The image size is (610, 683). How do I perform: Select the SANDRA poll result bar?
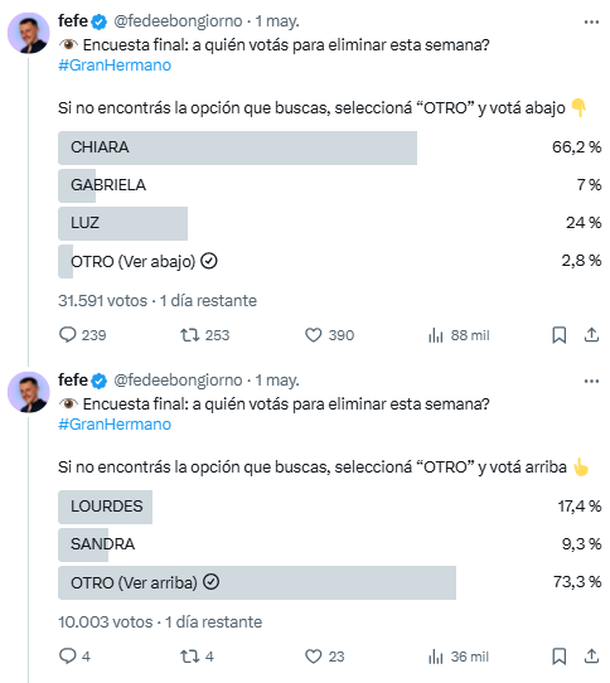click(x=90, y=545)
